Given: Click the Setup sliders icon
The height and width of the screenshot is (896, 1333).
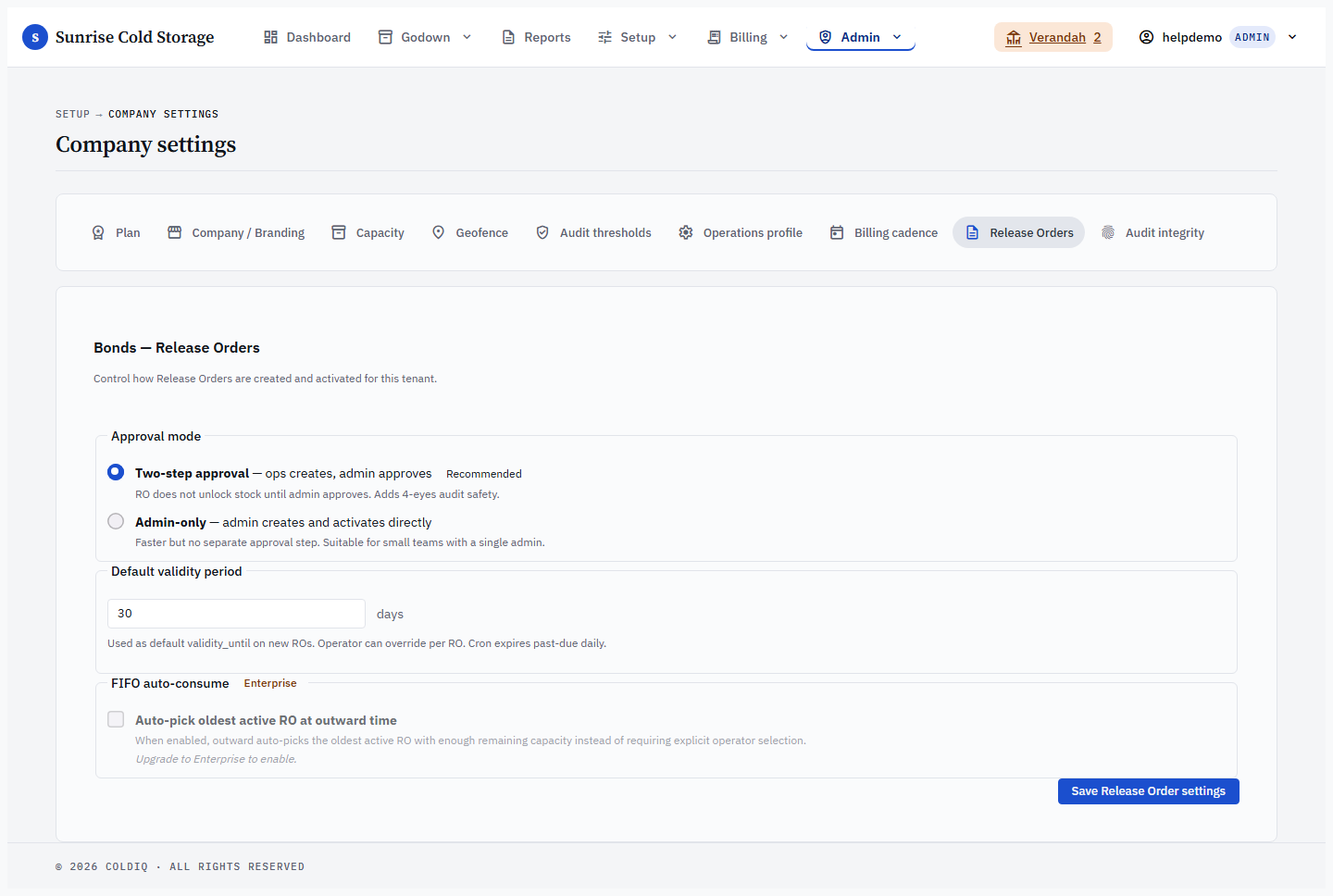Looking at the screenshot, I should (604, 37).
